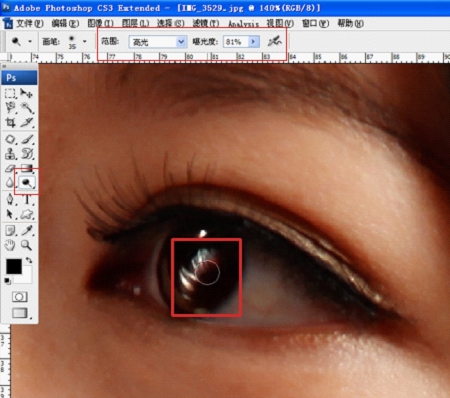
Task: Select the Rectangular Marquee tool
Action: (x=10, y=94)
